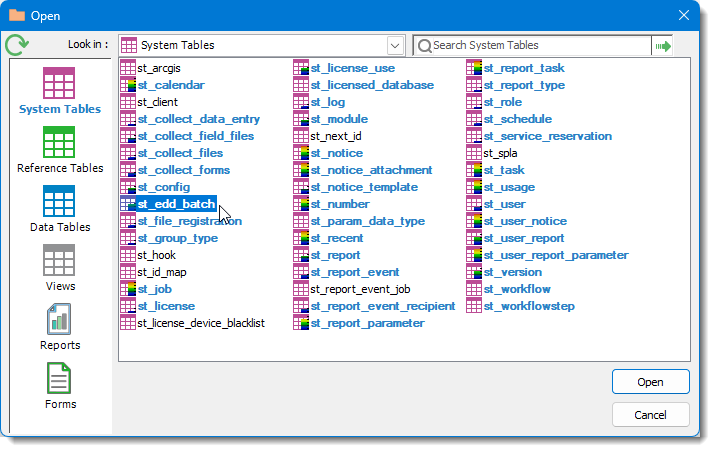Expand the Look in dropdown arrow

pos(395,46)
